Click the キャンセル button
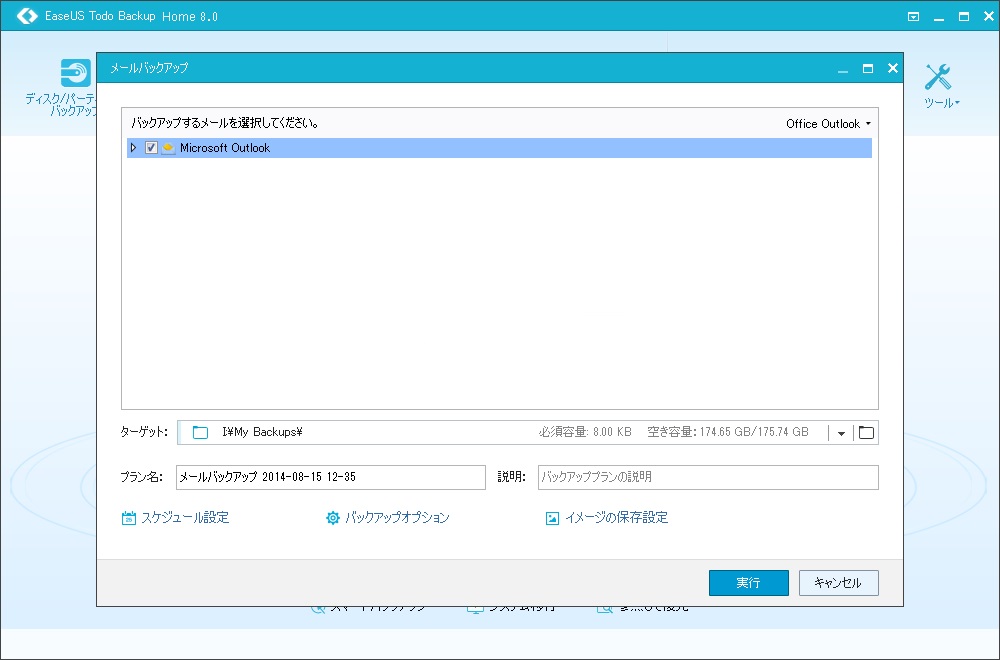The width and height of the screenshot is (1000, 660). pos(839,583)
